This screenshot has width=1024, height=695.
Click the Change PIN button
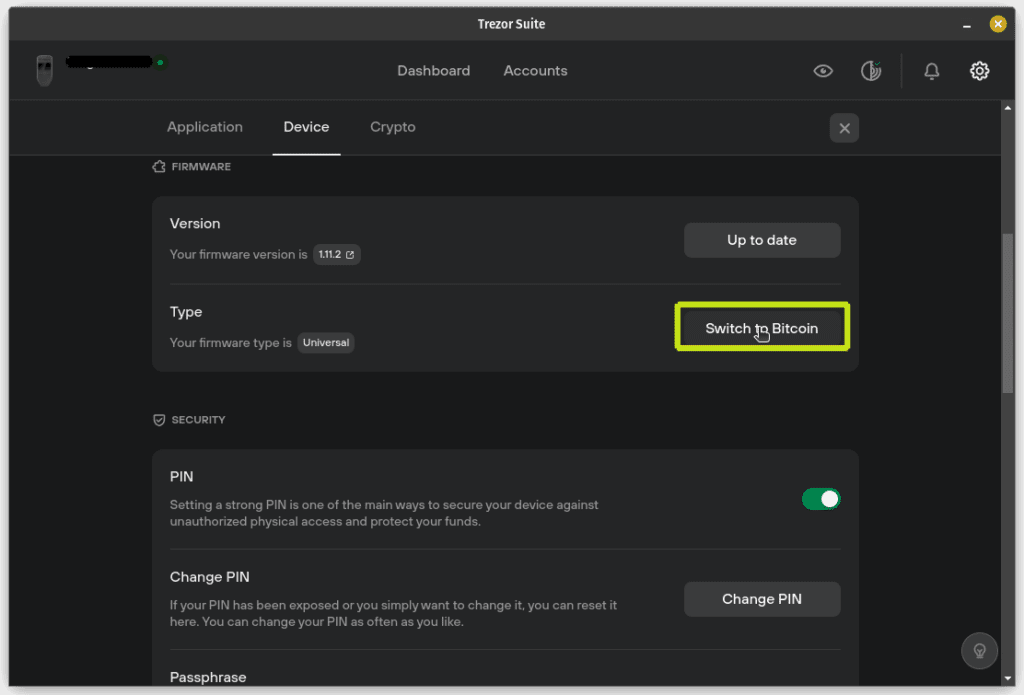(762, 599)
